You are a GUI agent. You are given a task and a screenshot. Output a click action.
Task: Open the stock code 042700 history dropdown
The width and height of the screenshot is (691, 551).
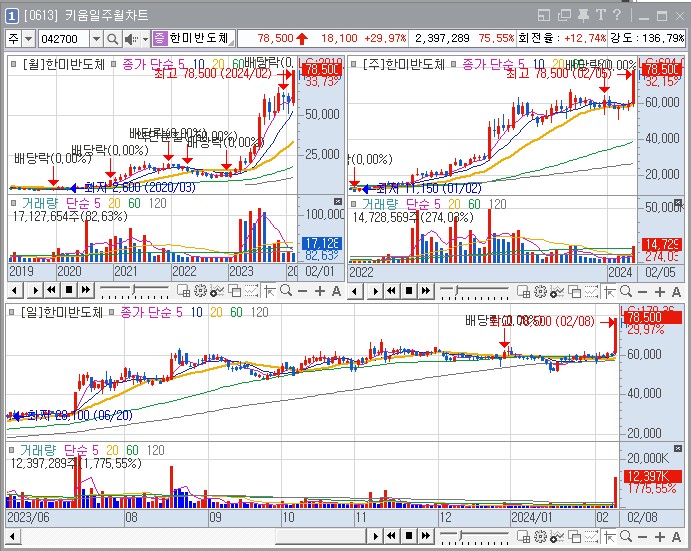tap(96, 39)
